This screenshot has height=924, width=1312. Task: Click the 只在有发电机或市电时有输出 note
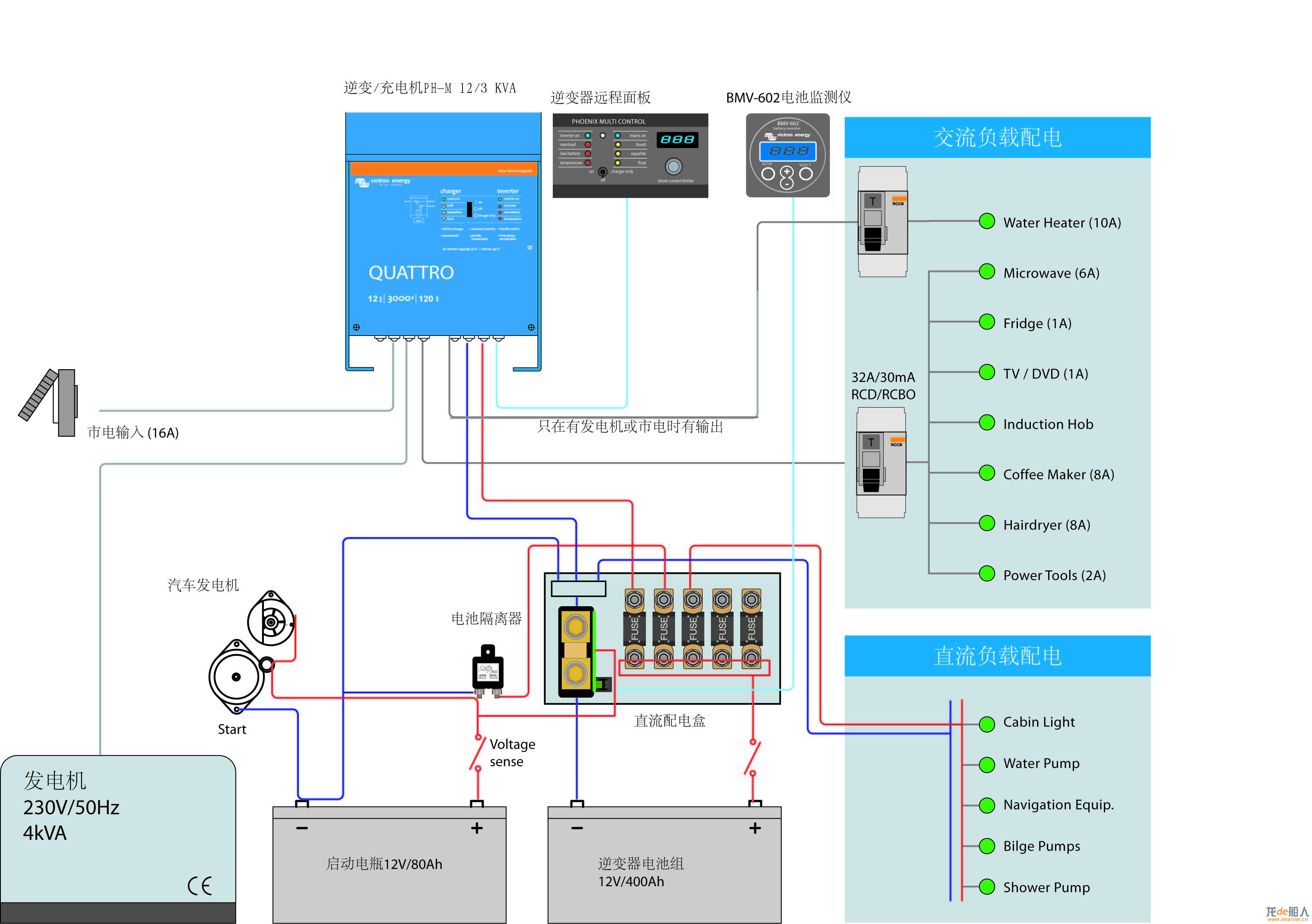(x=630, y=427)
